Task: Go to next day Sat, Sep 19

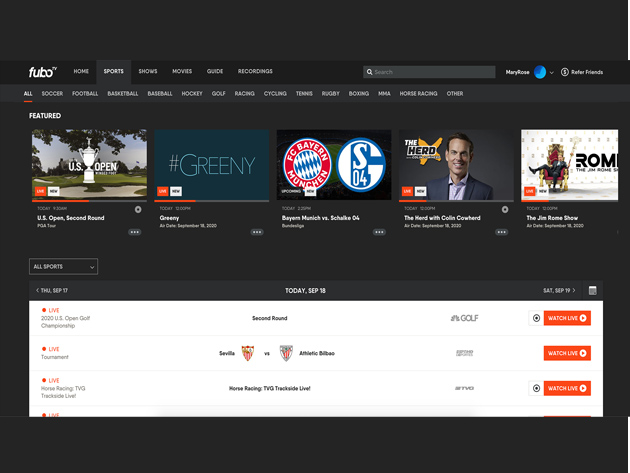Action: 559,290
